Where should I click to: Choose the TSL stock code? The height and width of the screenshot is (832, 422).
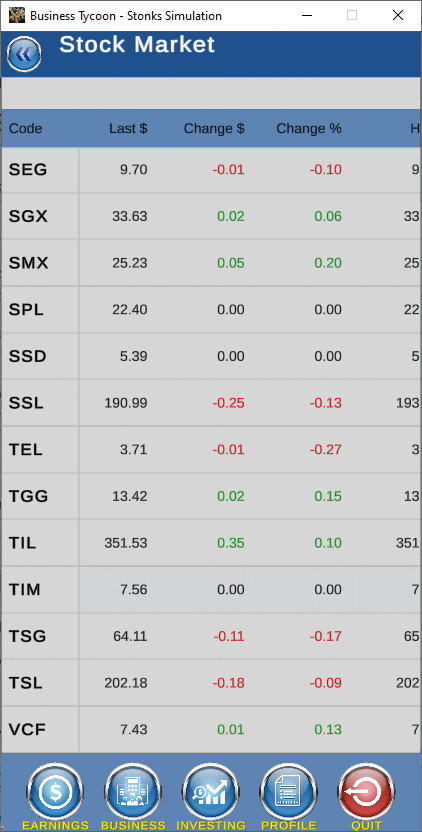(x=25, y=683)
